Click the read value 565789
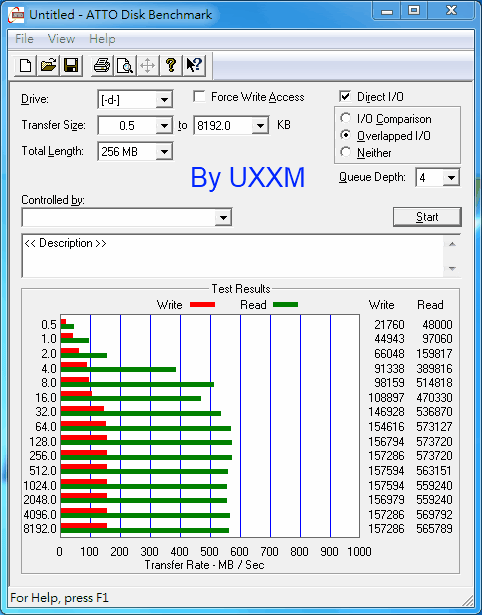 coord(434,529)
